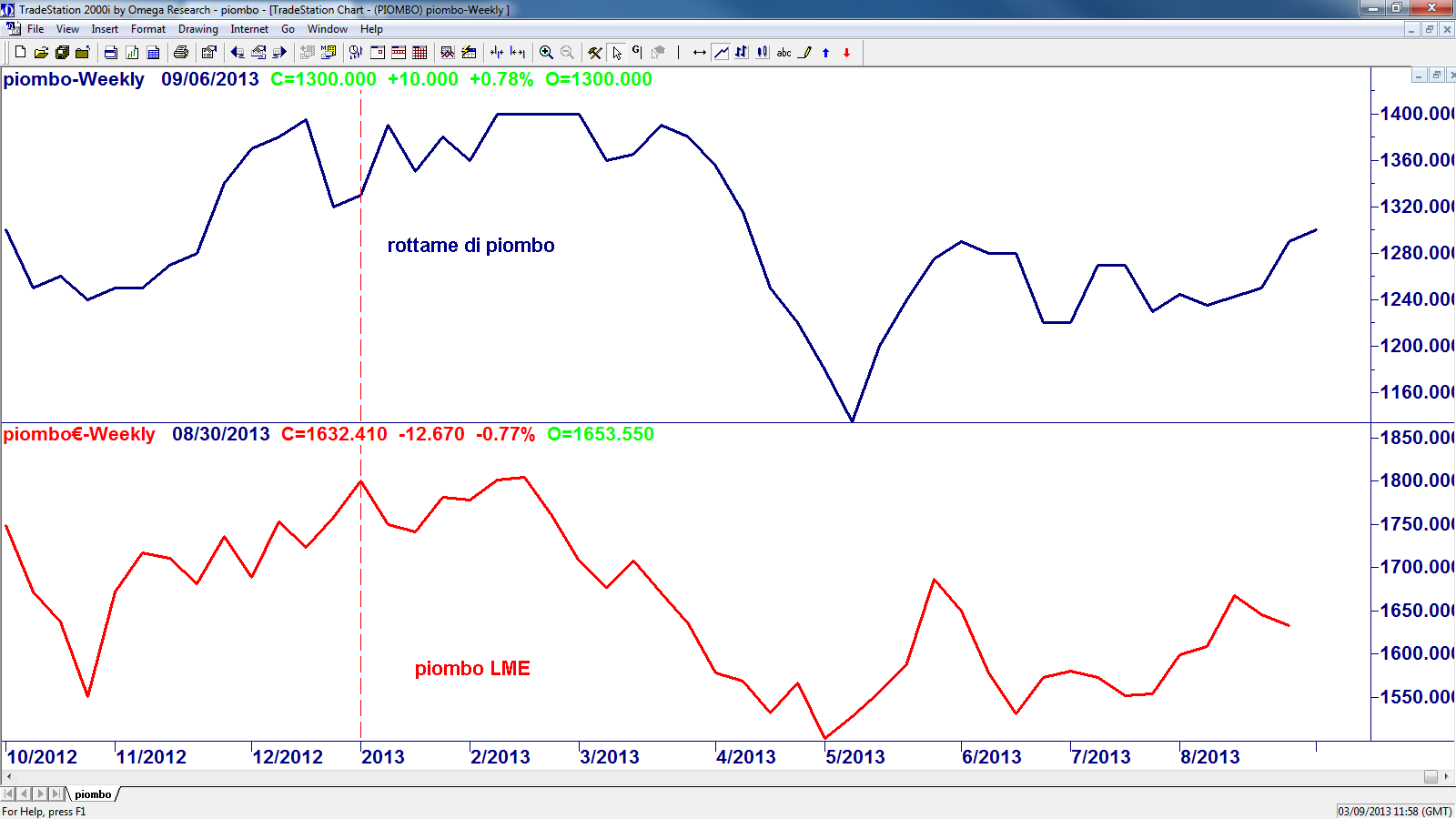The image size is (1456, 819).
Task: Click the Save all (stacked disks) icon
Action: (x=62, y=52)
